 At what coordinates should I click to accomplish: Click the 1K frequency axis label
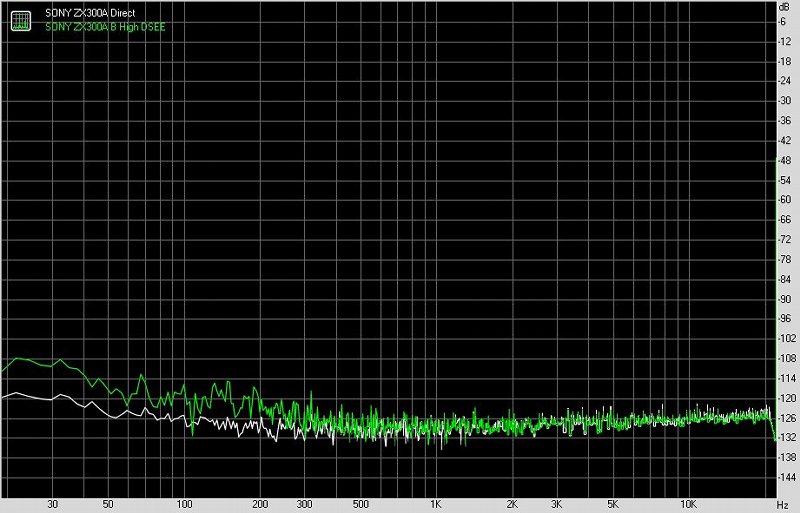coord(435,505)
